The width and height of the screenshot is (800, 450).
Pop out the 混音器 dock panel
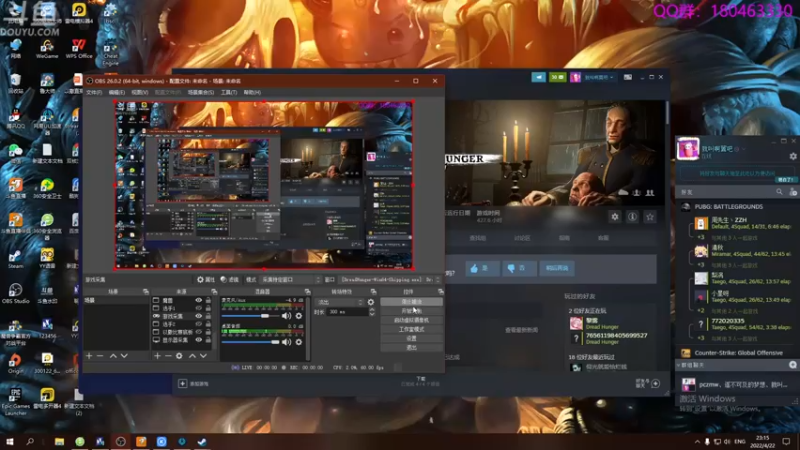point(307,291)
